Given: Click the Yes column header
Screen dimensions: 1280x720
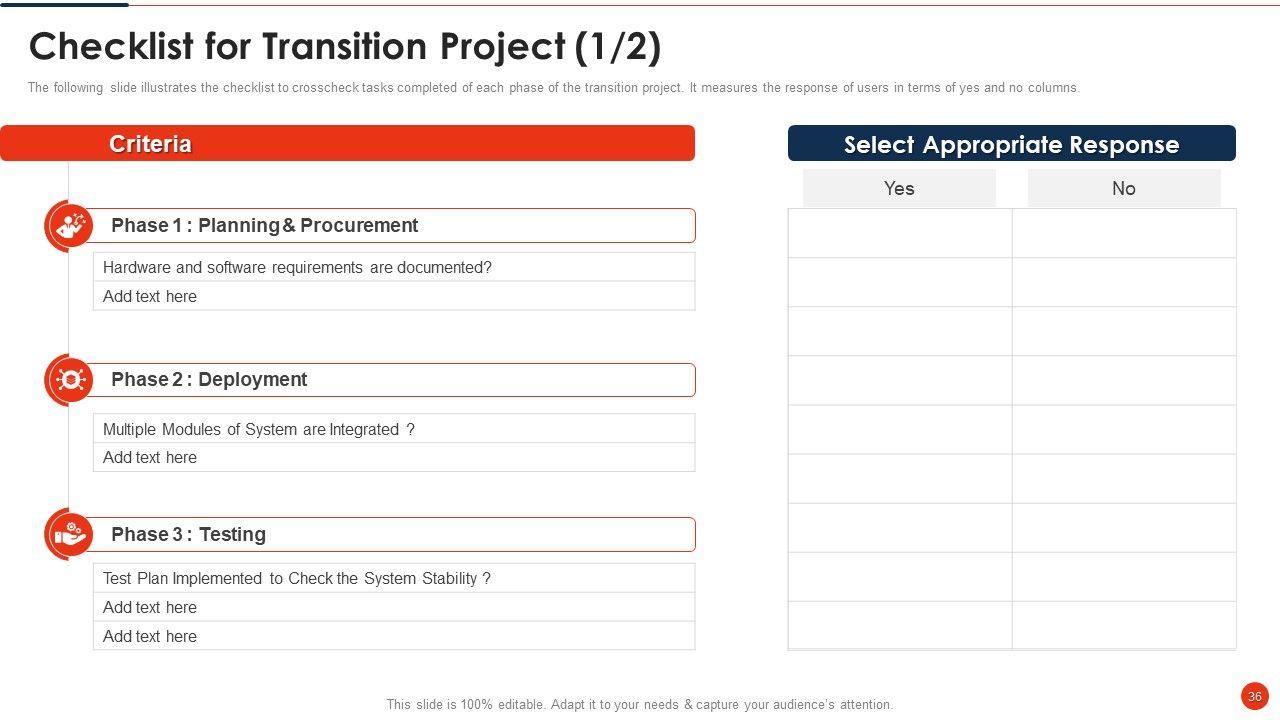Looking at the screenshot, I should tap(899, 188).
